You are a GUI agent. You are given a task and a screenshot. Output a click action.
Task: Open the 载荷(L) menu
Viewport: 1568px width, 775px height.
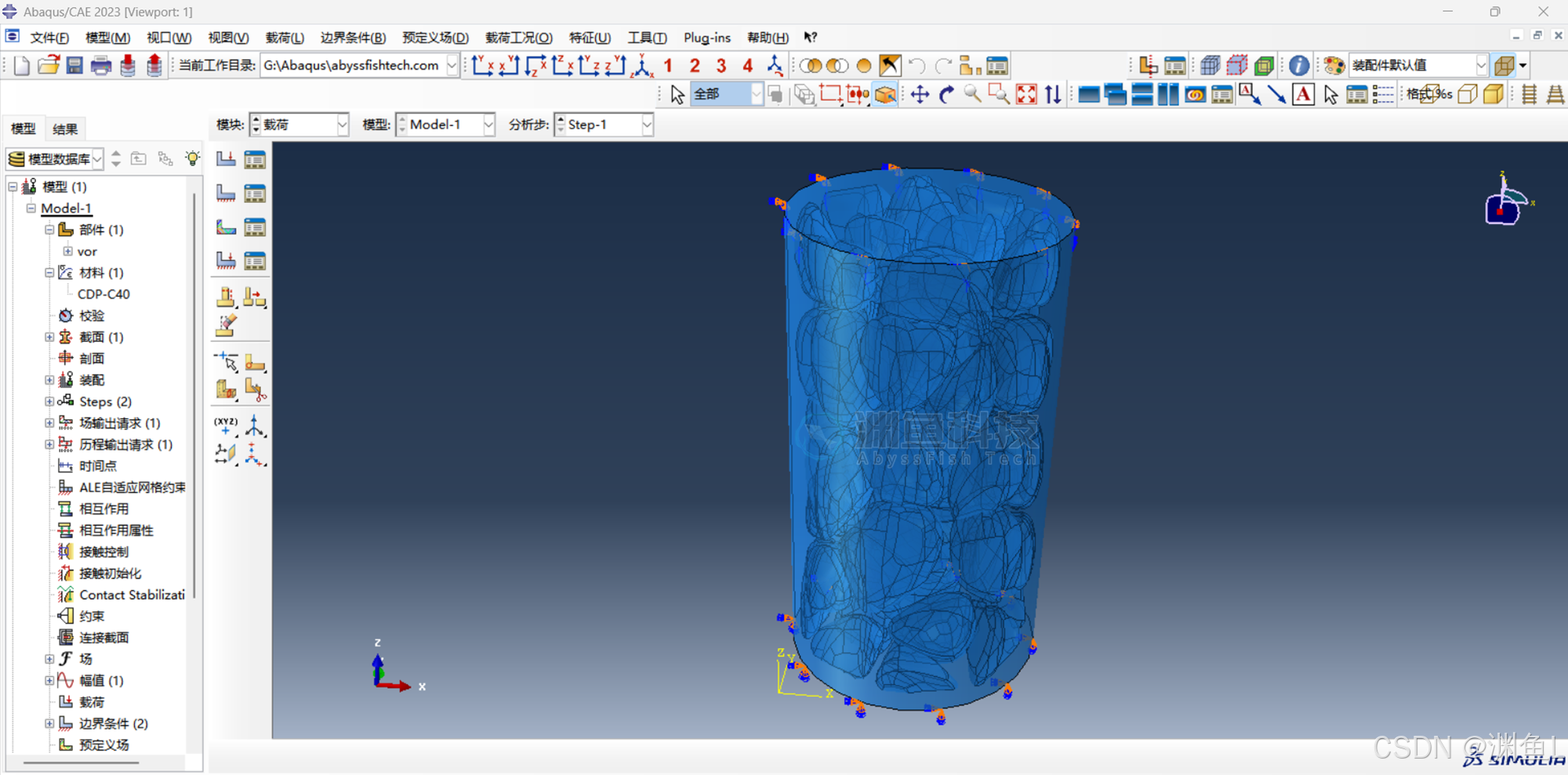point(285,38)
